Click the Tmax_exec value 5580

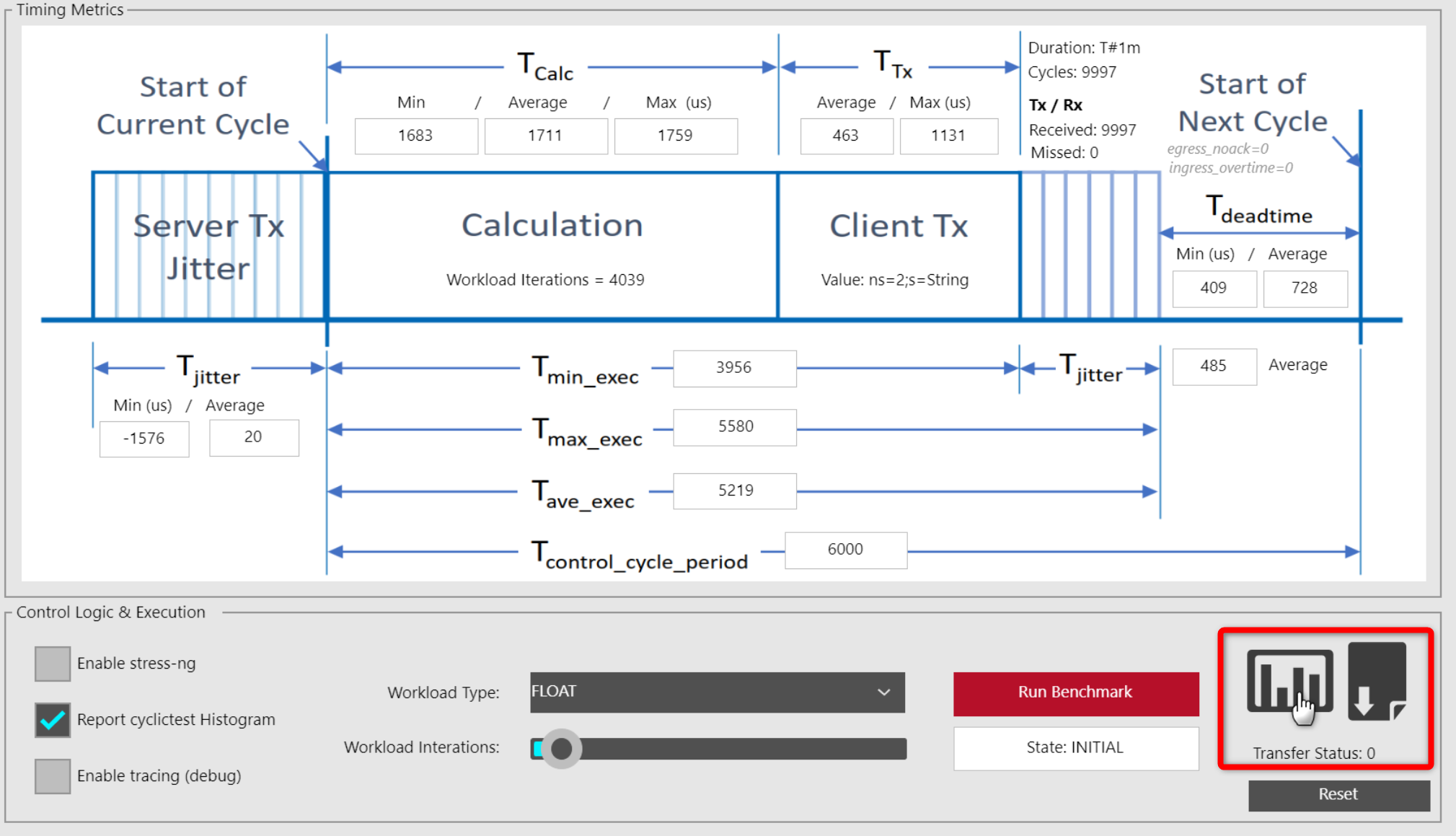[735, 427]
